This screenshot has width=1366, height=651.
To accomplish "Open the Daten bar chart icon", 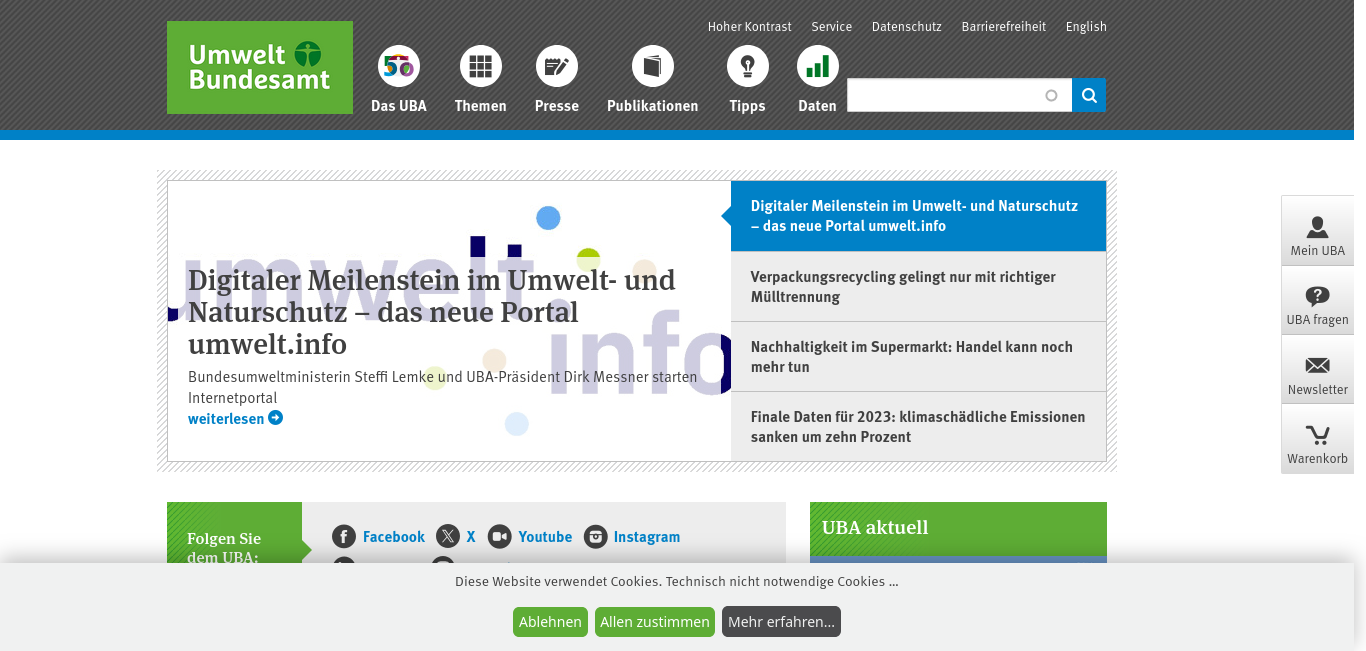I will pyautogui.click(x=818, y=67).
